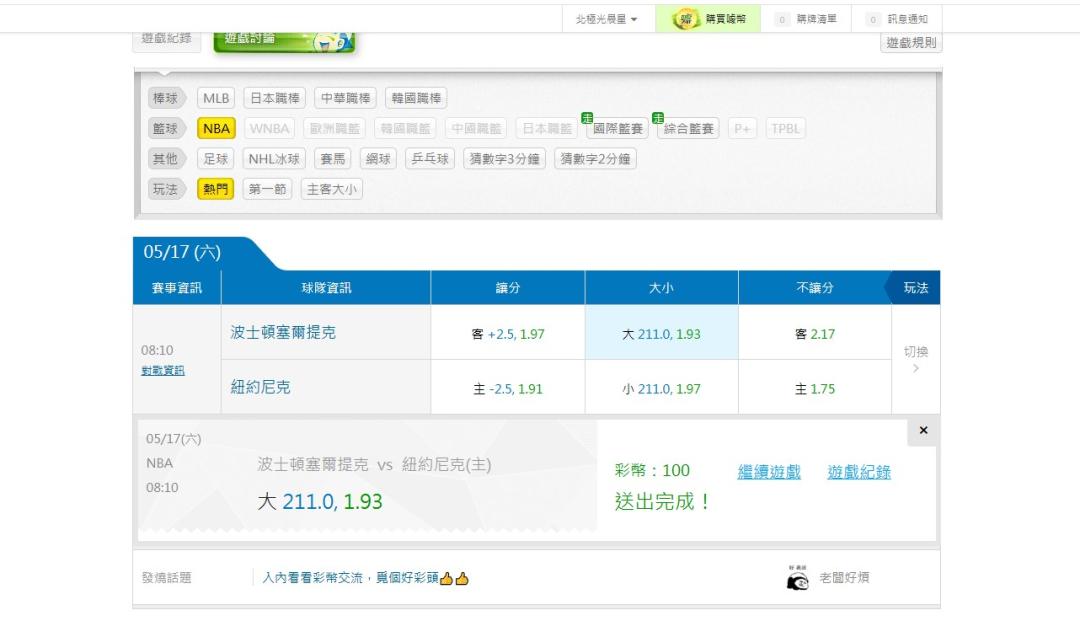Select the 綜合籃賽 filter
Screen dimensions: 1080x621
click(x=689, y=129)
